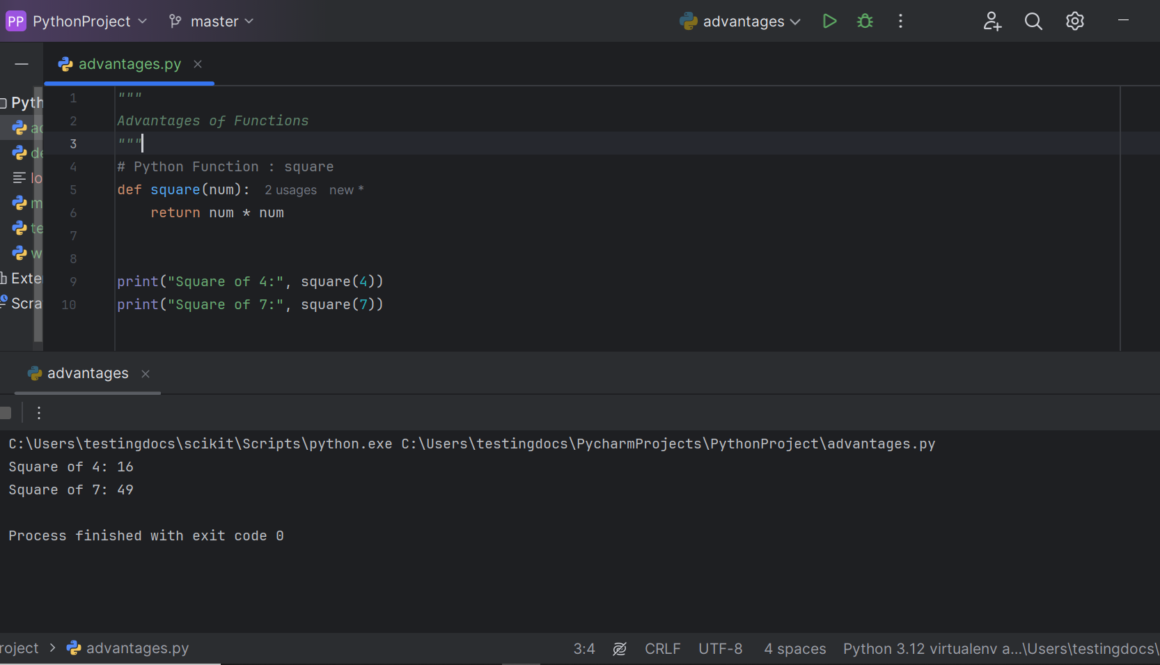Close the advantages.py editor tab
The width and height of the screenshot is (1160, 665).
[198, 64]
